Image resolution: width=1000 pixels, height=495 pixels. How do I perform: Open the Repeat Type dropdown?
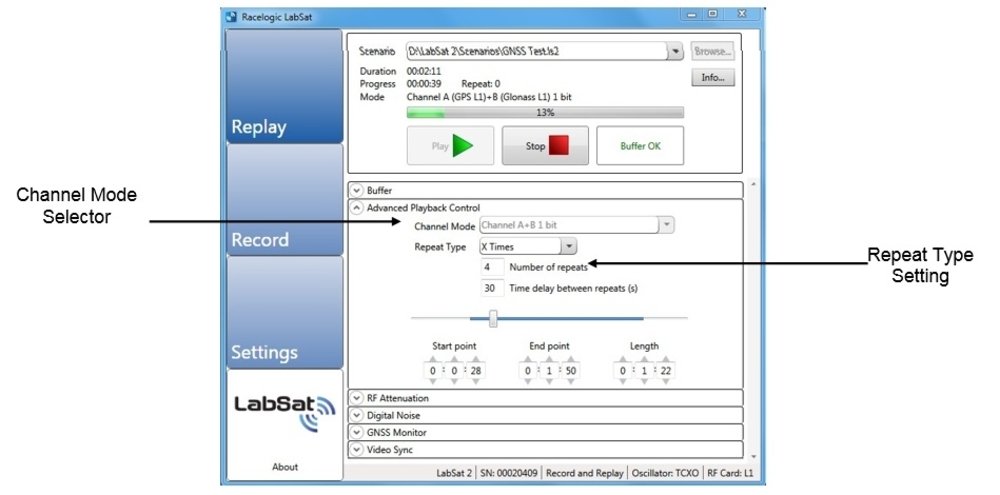(x=568, y=246)
